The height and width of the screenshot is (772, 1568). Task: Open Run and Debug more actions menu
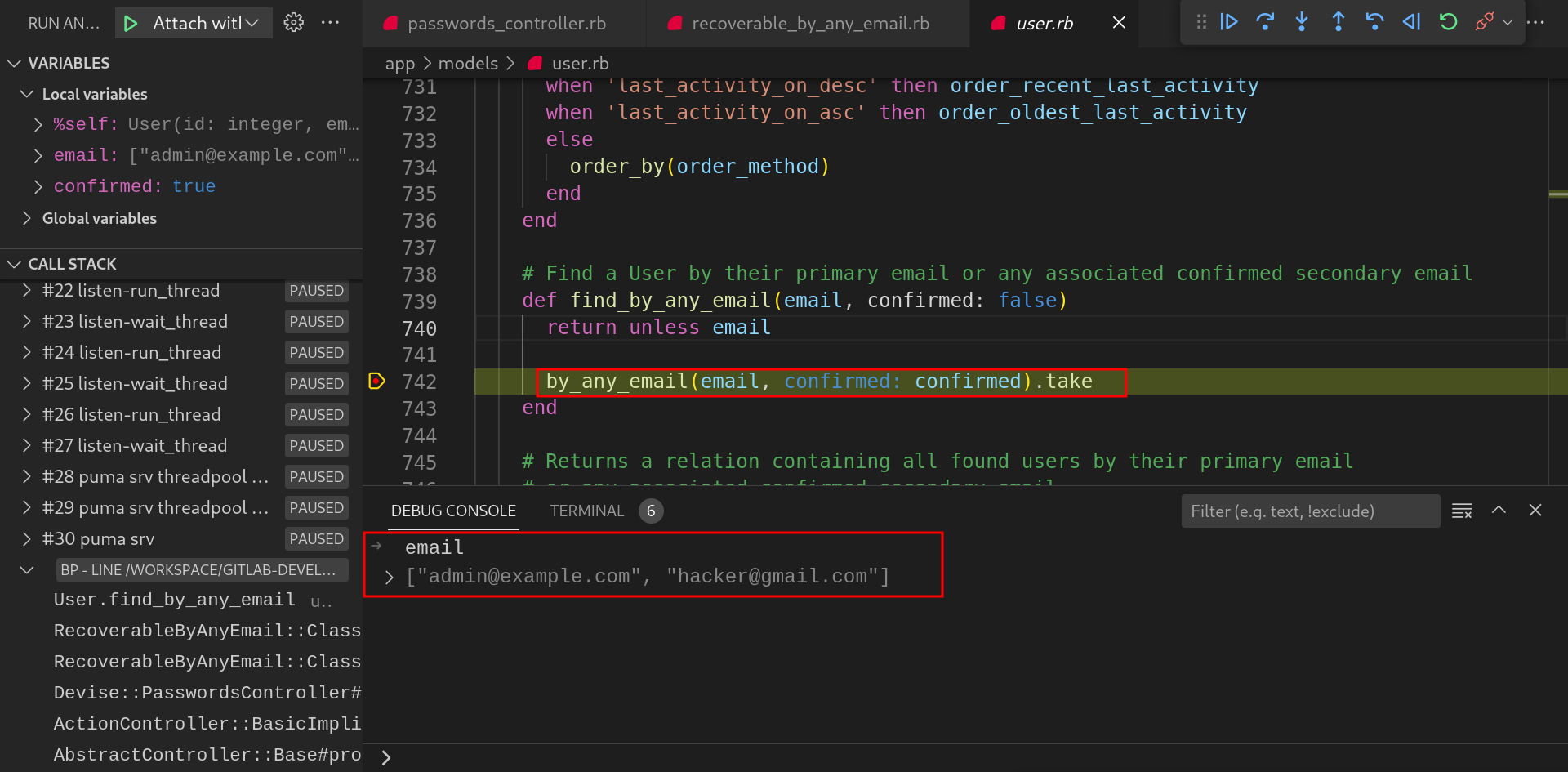(331, 23)
